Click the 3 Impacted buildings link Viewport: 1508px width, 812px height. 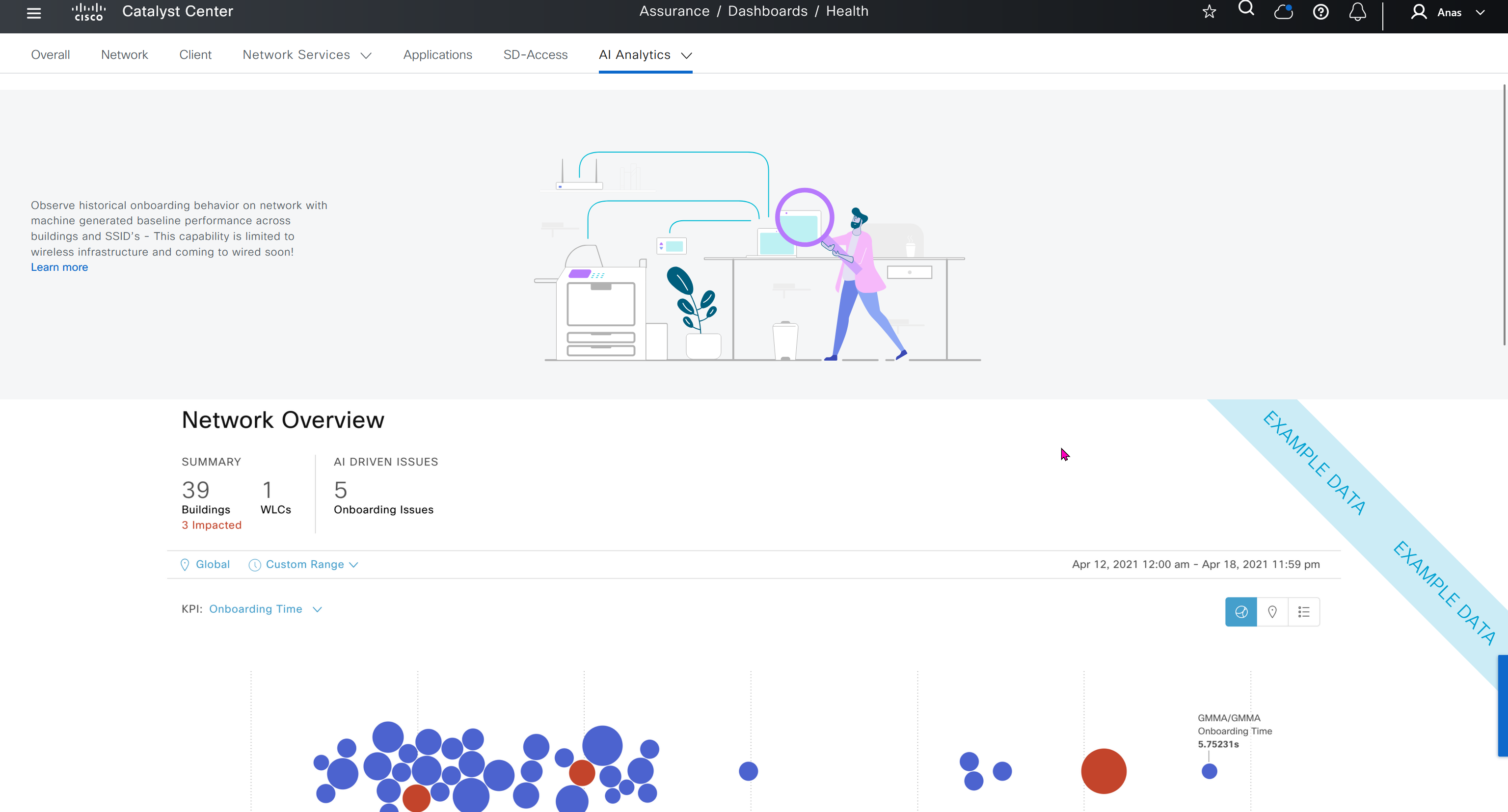click(212, 525)
